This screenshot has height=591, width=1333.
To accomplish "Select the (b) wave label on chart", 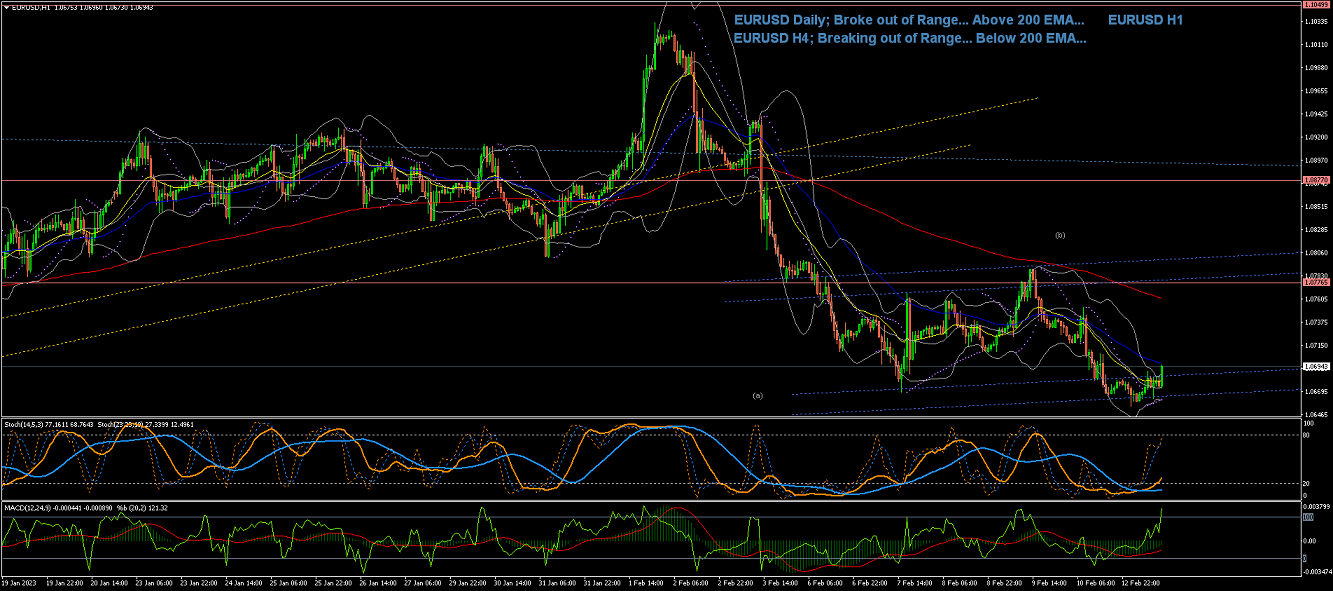I will (1060, 235).
